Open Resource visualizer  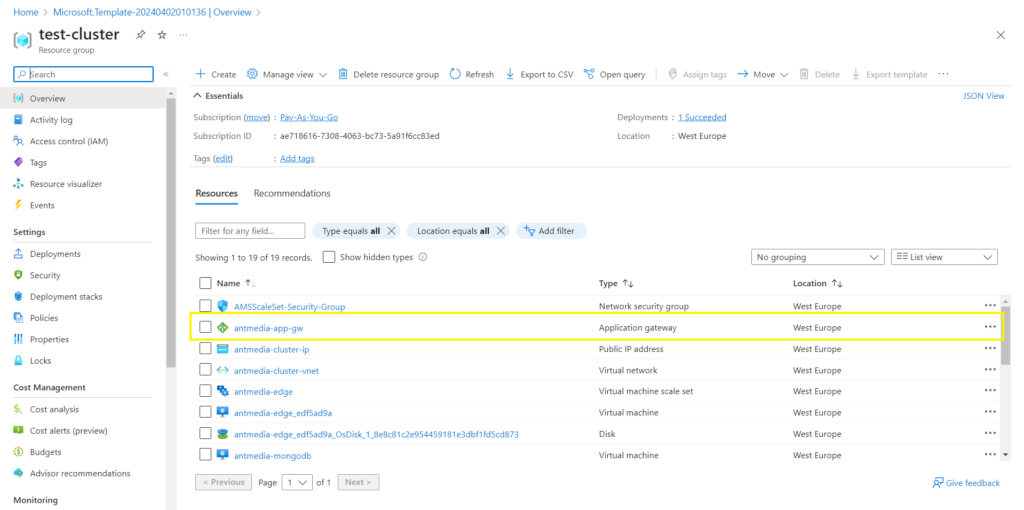click(65, 184)
